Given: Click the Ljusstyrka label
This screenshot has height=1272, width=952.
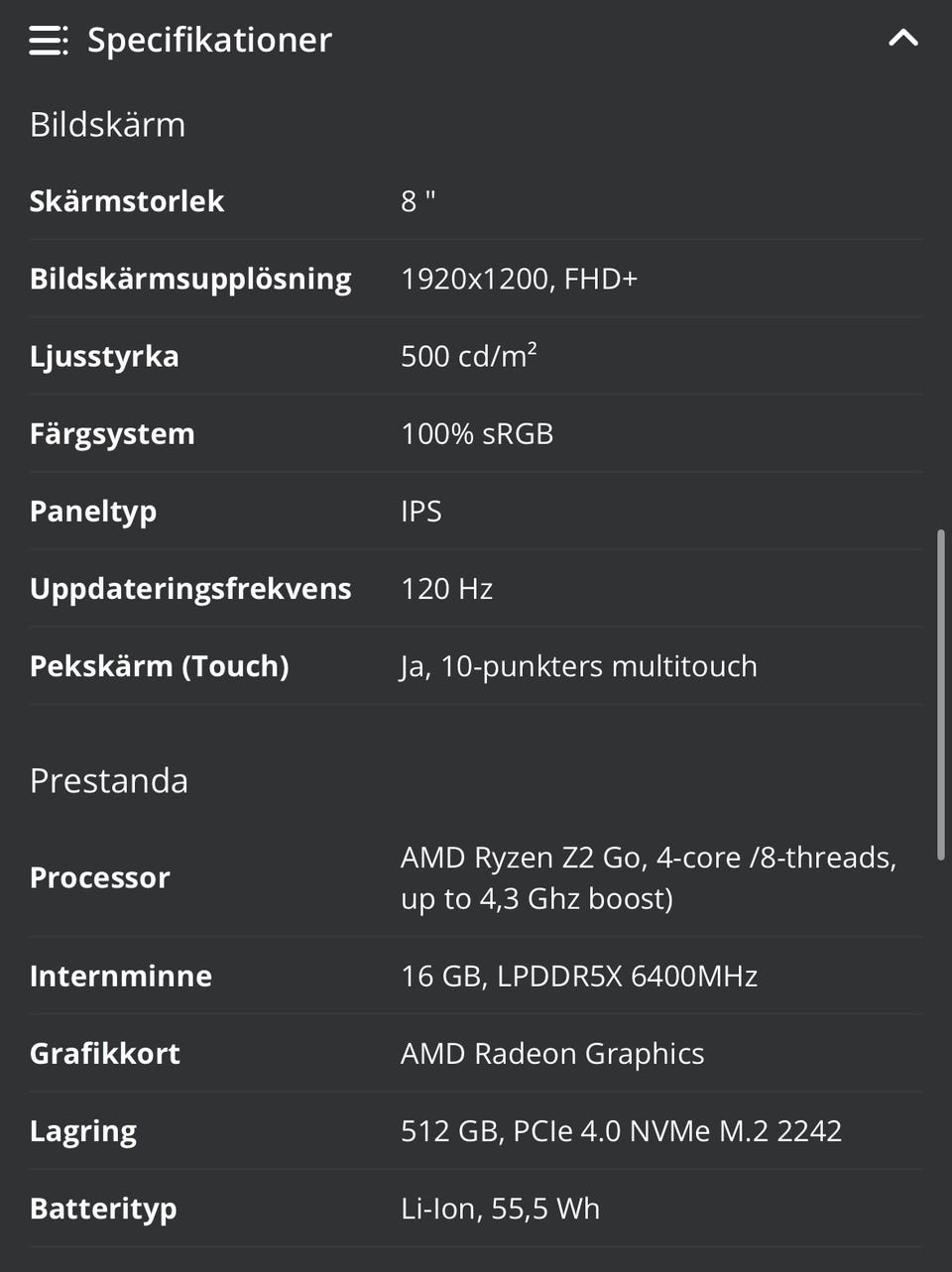Looking at the screenshot, I should tap(104, 356).
